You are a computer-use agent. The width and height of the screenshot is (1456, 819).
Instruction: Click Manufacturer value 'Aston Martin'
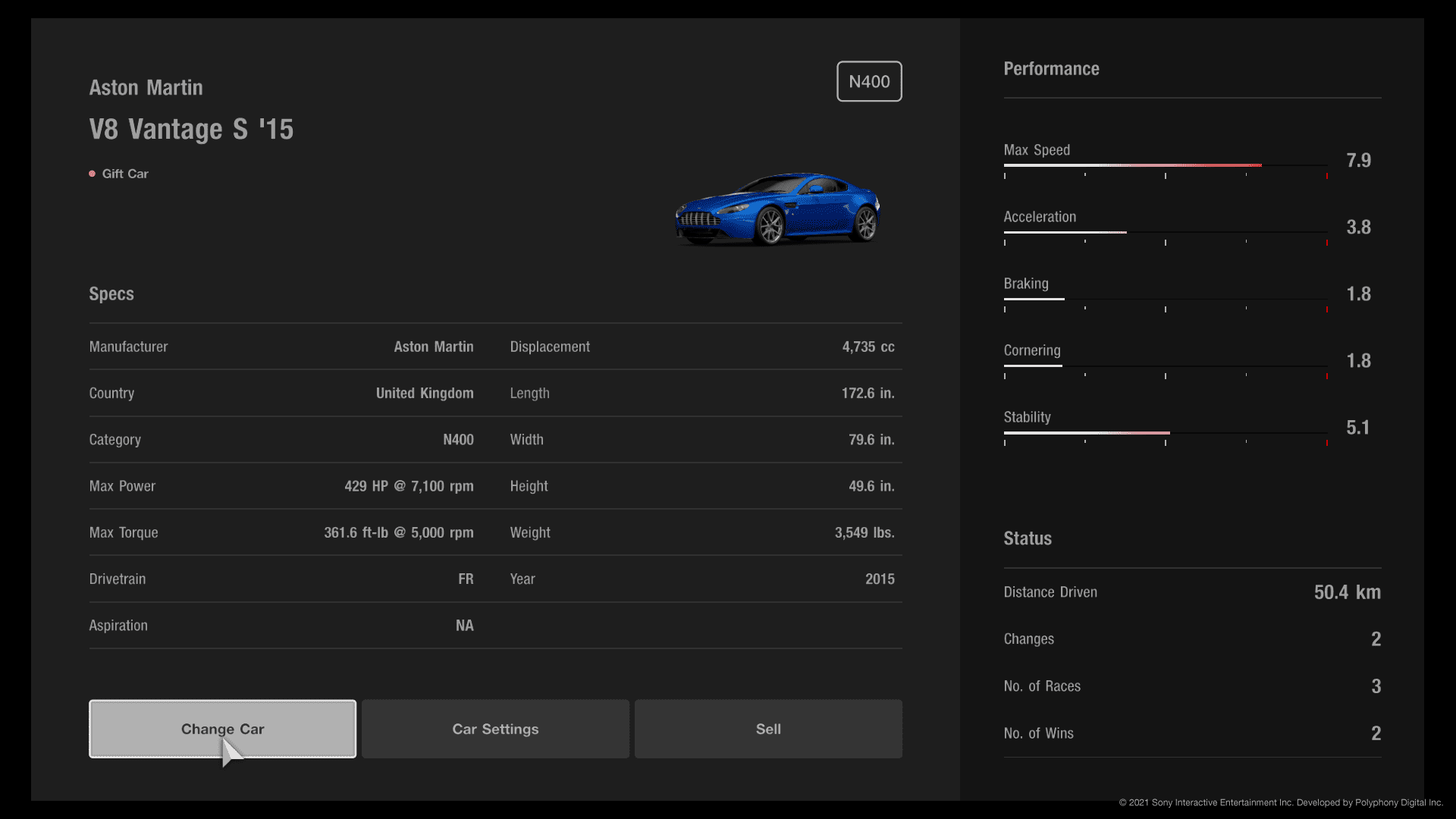[x=434, y=347]
